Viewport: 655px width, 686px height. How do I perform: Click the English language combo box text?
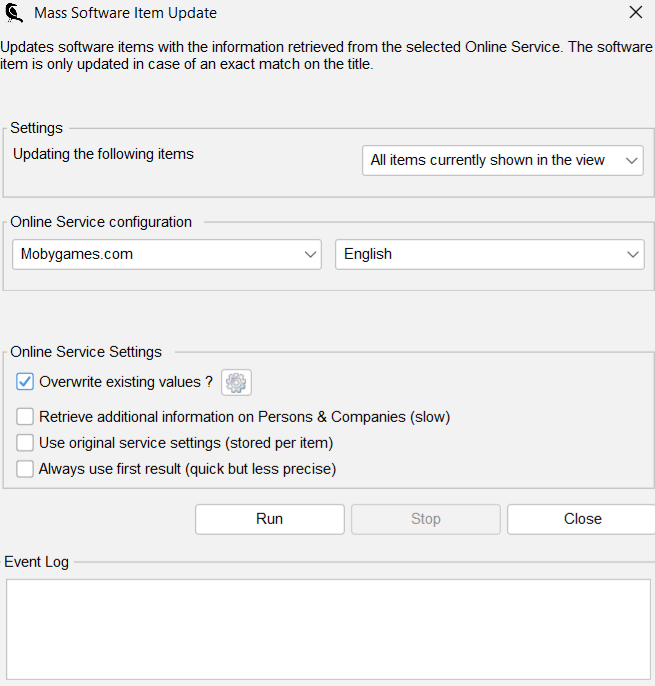tap(368, 254)
